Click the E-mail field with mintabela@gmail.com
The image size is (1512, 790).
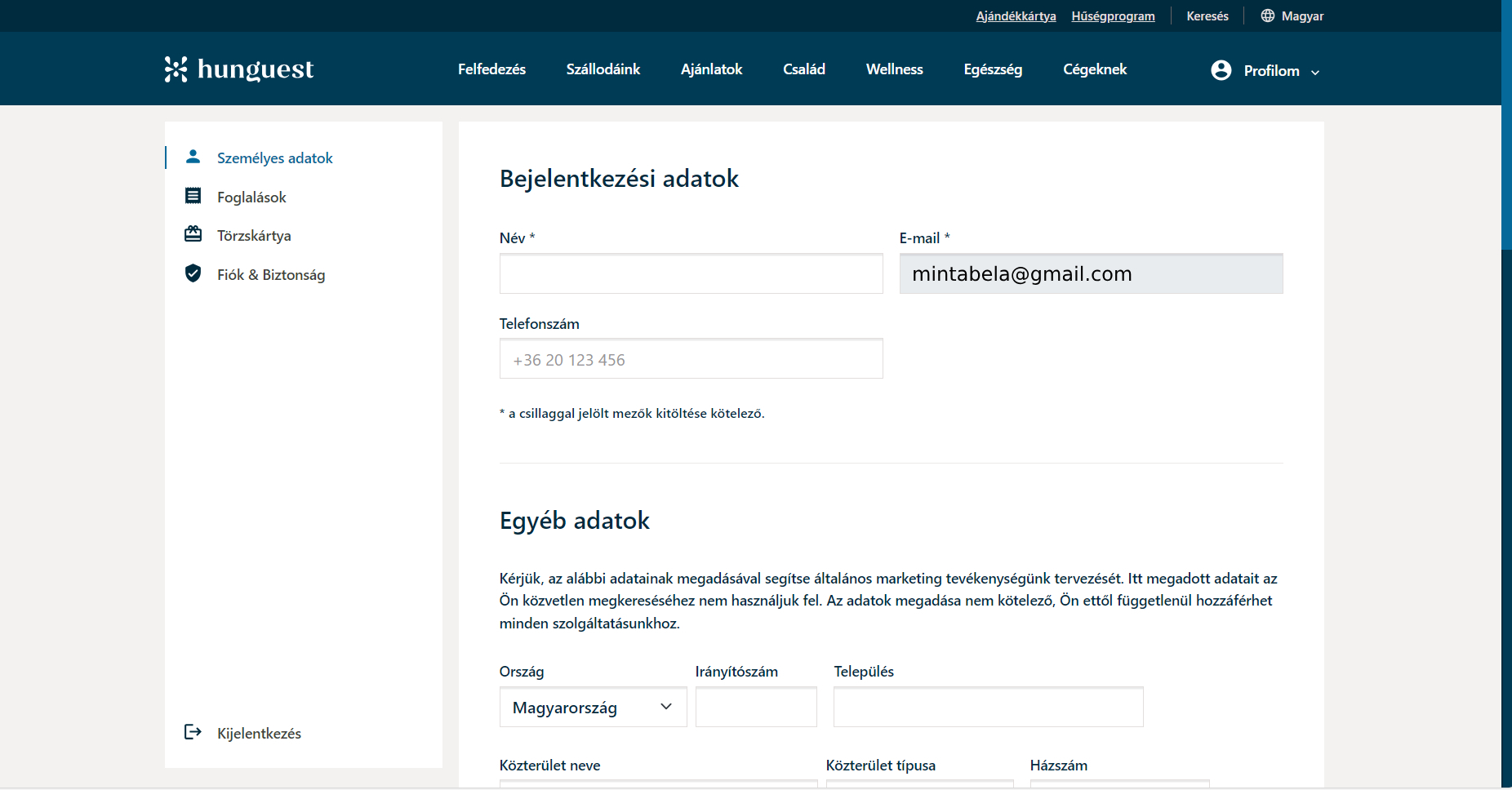coord(1091,273)
